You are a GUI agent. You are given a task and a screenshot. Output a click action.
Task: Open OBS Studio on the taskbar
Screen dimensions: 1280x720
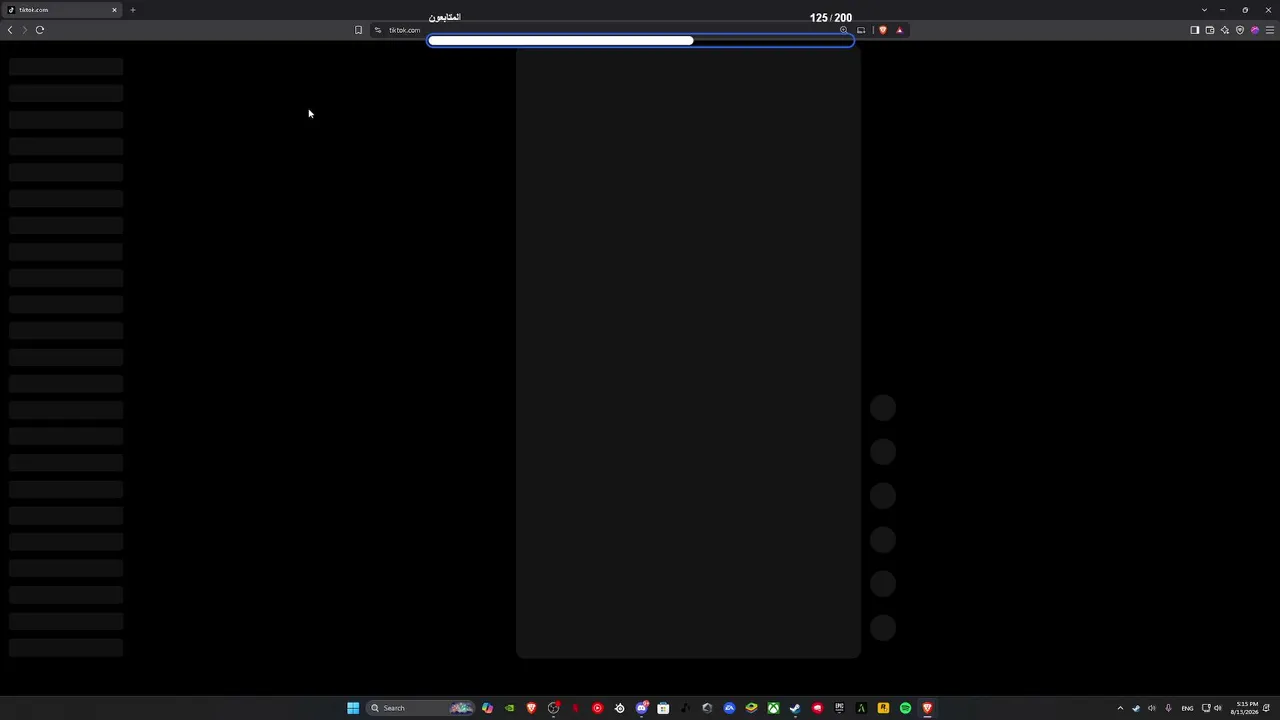(553, 708)
